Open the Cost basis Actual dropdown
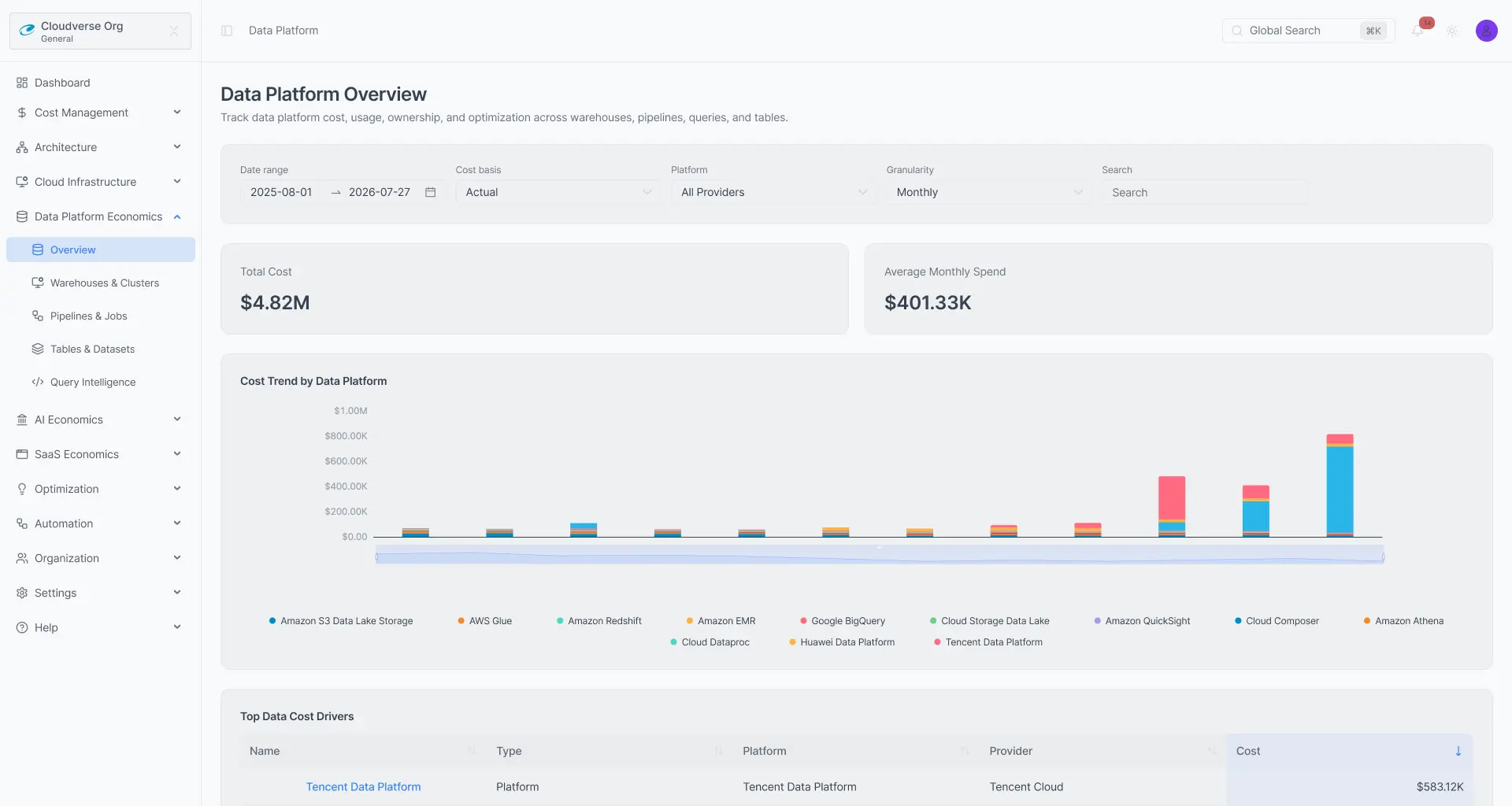The width and height of the screenshot is (1512, 806). 558,192
